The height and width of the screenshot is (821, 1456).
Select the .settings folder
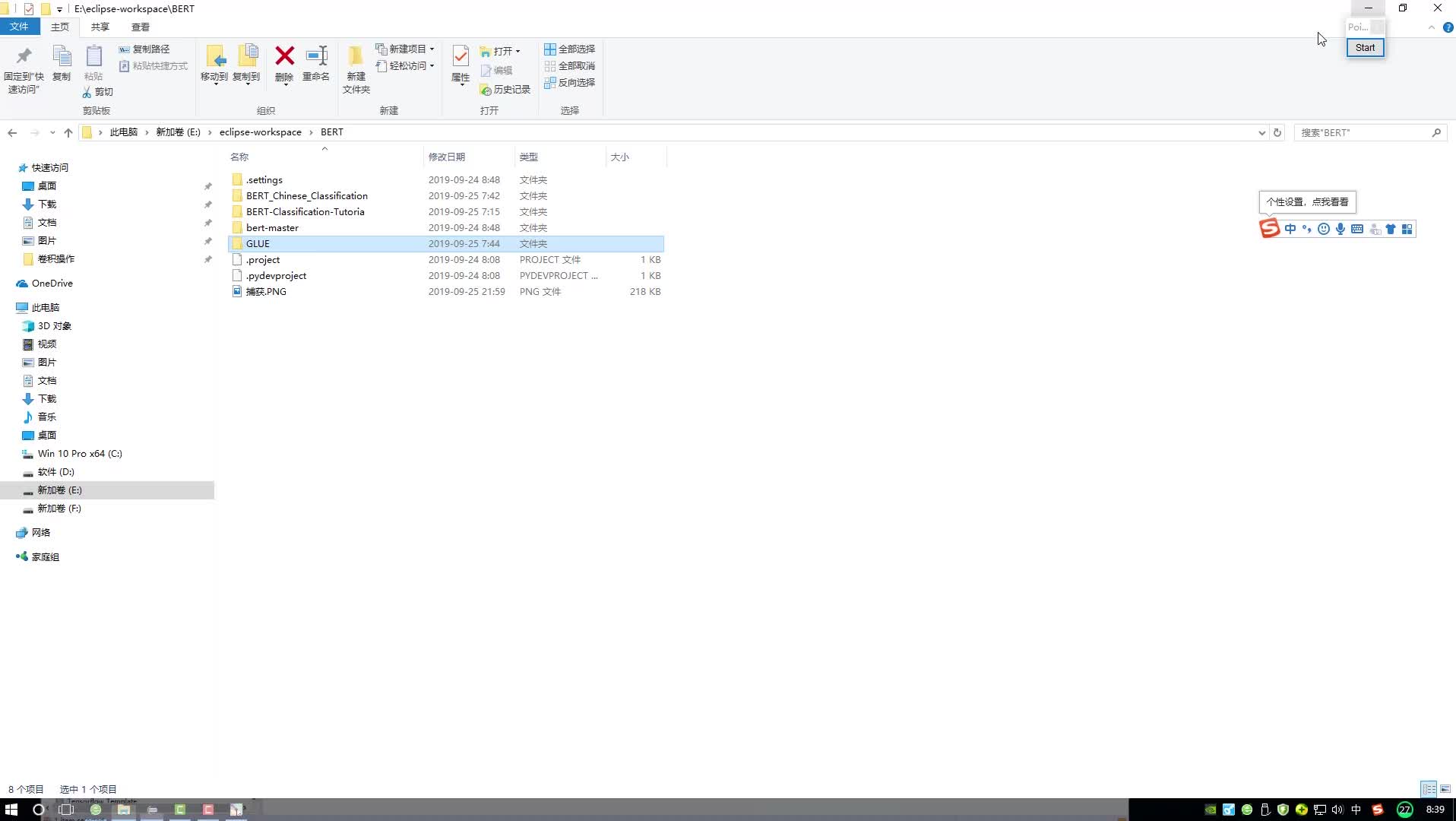coord(264,180)
